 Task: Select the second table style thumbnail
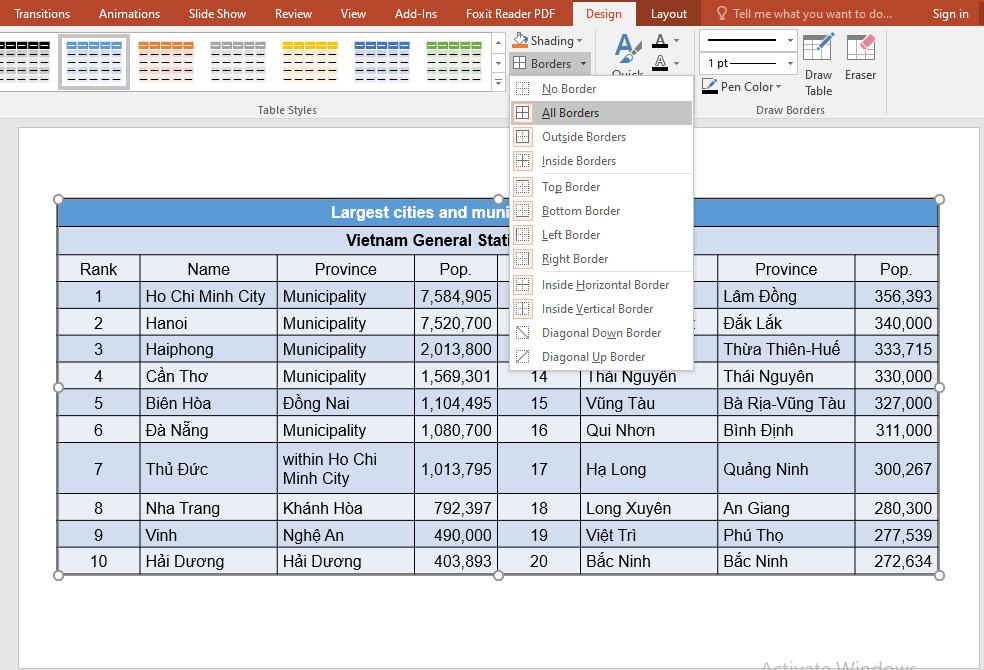(x=96, y=60)
